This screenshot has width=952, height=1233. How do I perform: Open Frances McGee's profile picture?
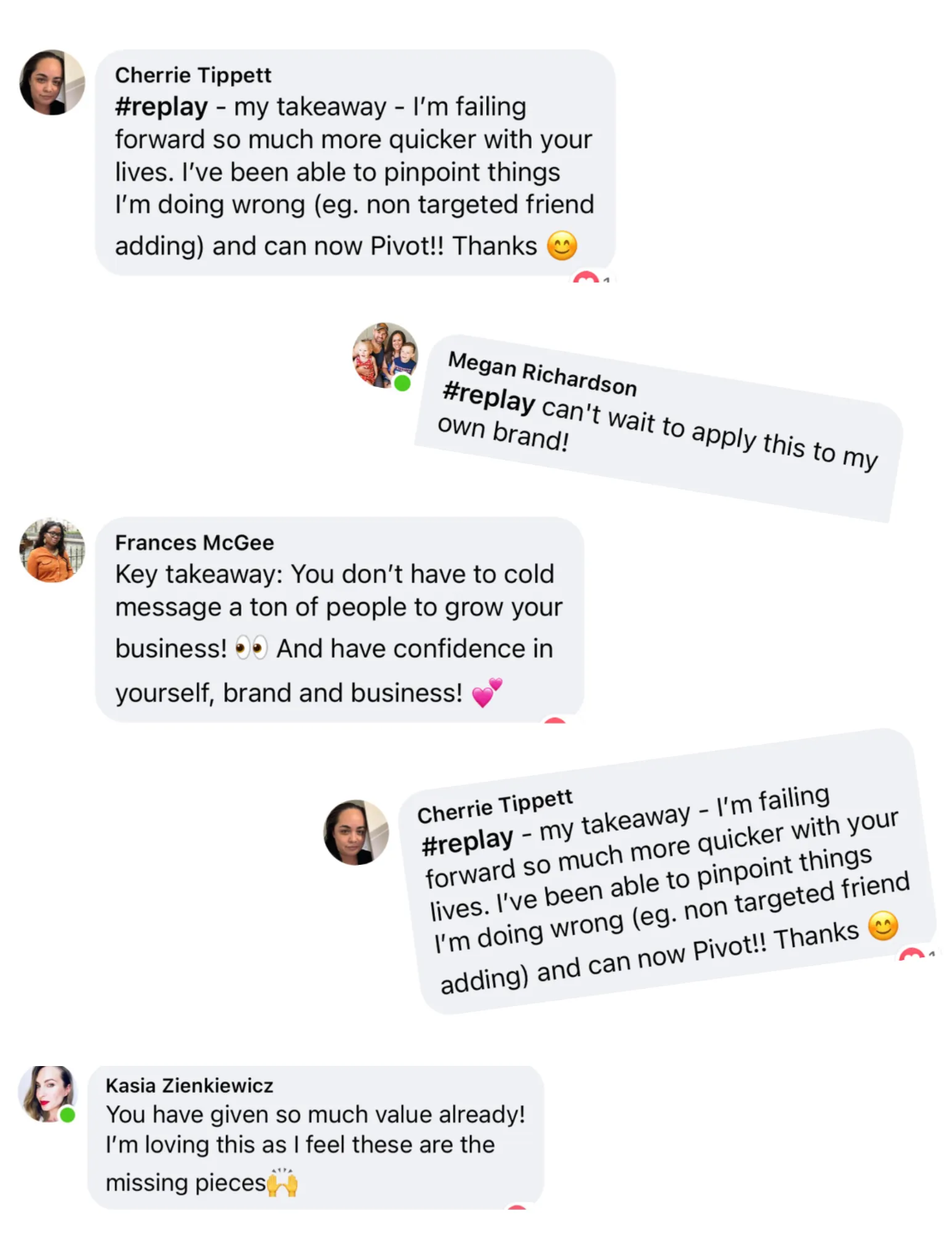tap(51, 550)
